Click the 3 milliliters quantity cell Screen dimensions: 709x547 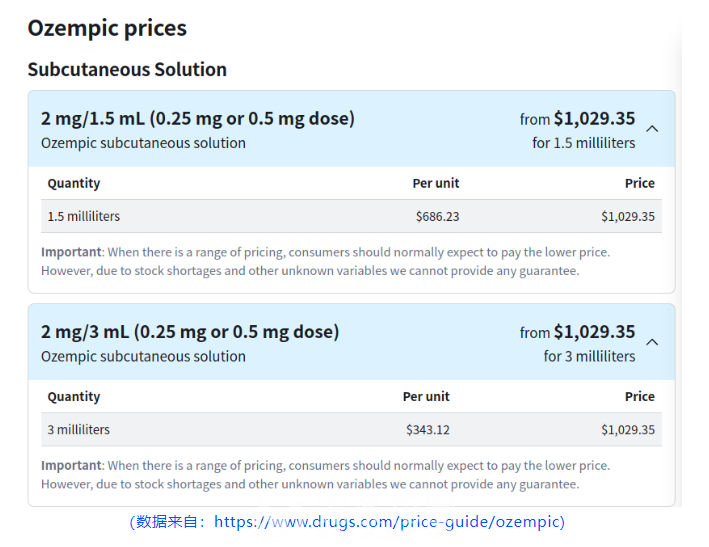click(79, 429)
